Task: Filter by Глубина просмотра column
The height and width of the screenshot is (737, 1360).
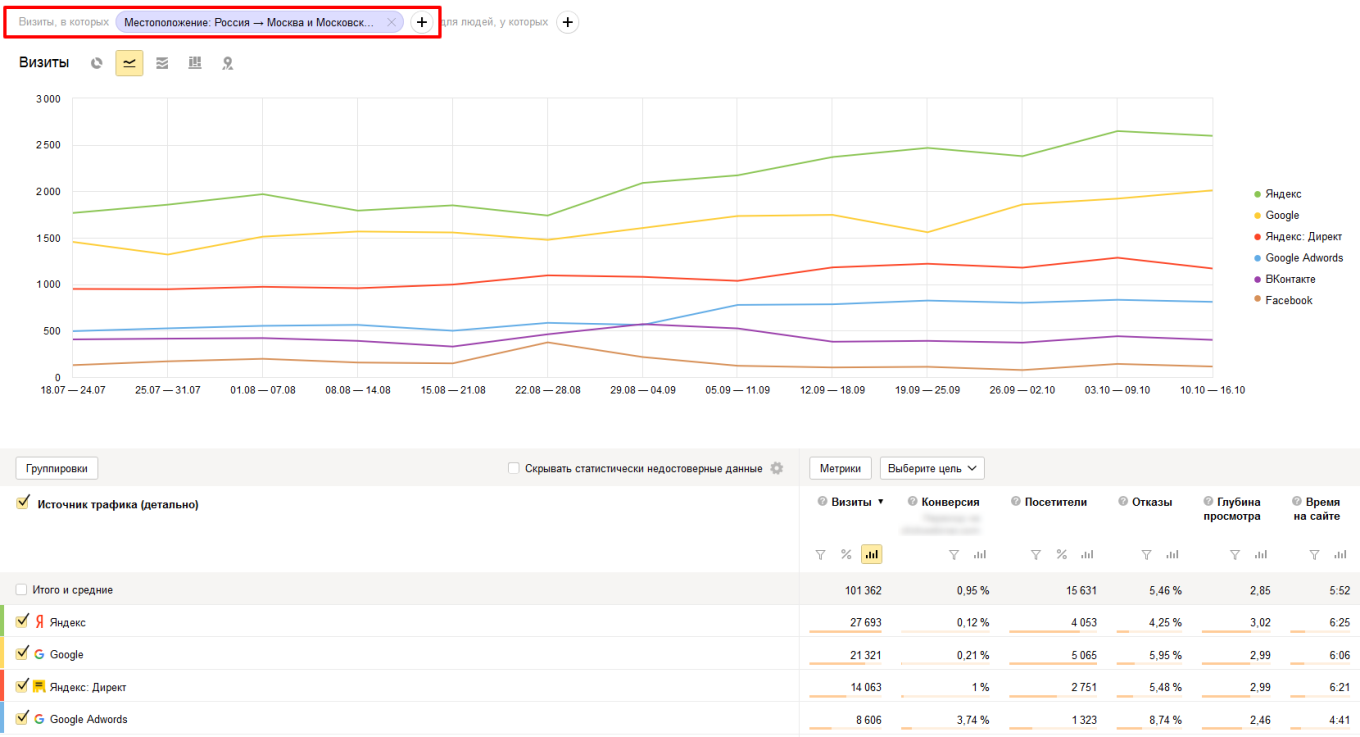Action: (1235, 554)
